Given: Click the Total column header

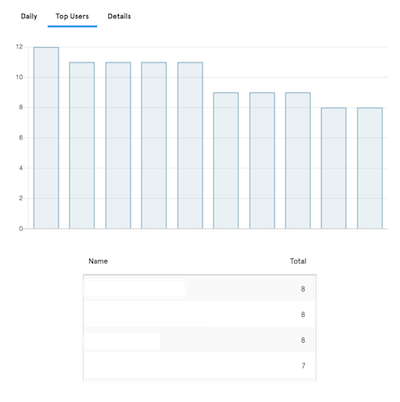Looking at the screenshot, I should pyautogui.click(x=298, y=261).
